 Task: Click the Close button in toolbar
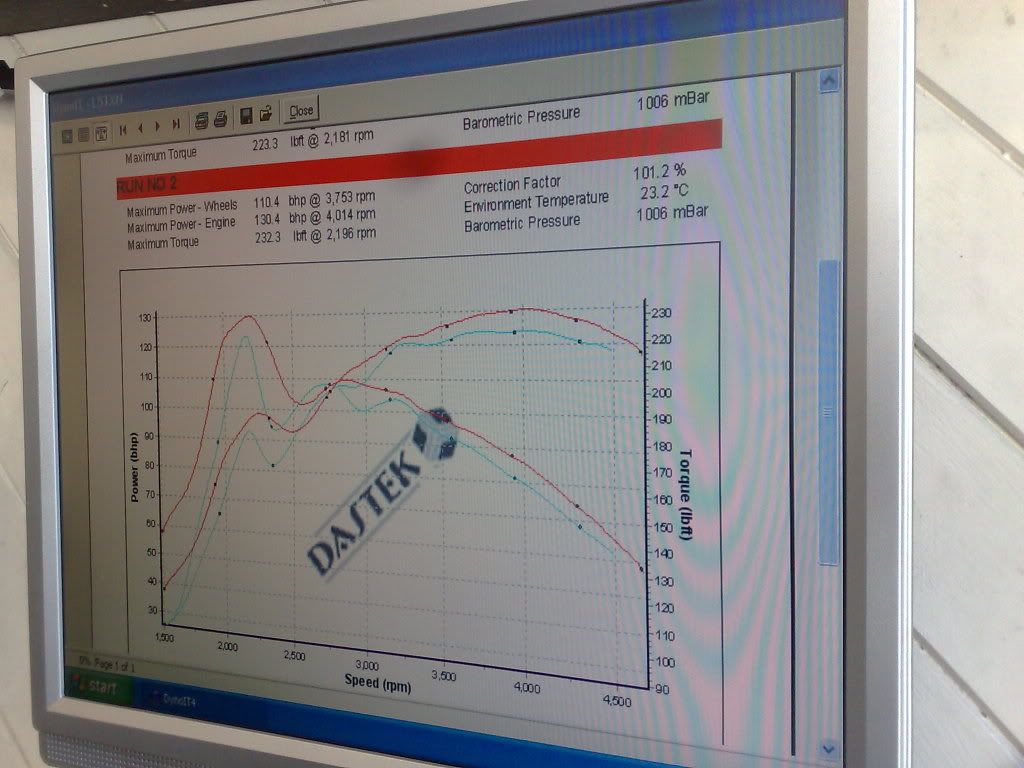(x=301, y=110)
